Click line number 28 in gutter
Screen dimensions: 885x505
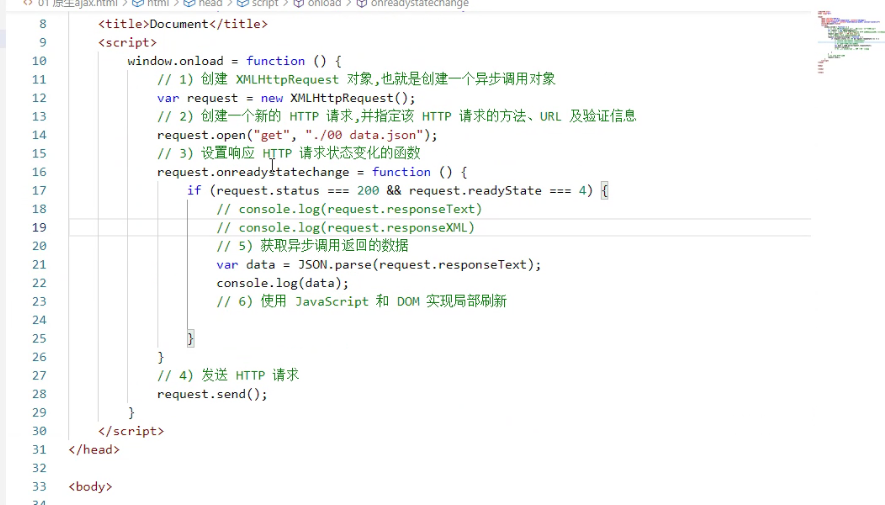(x=39, y=394)
